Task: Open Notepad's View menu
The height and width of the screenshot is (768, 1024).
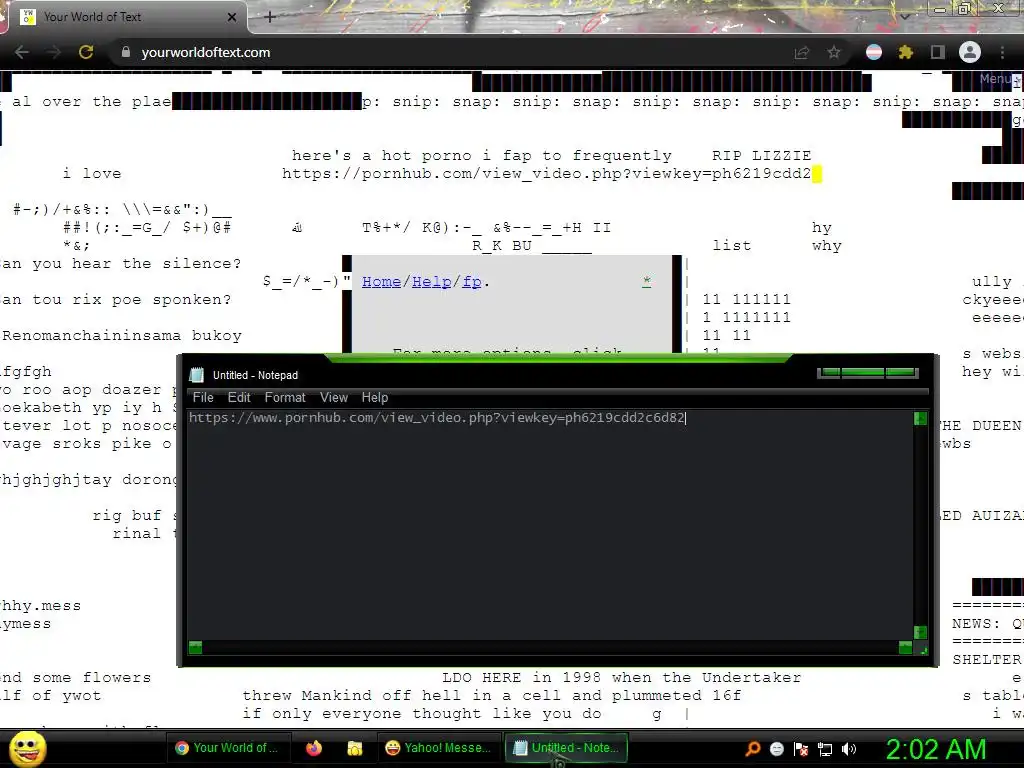Action: 334,397
